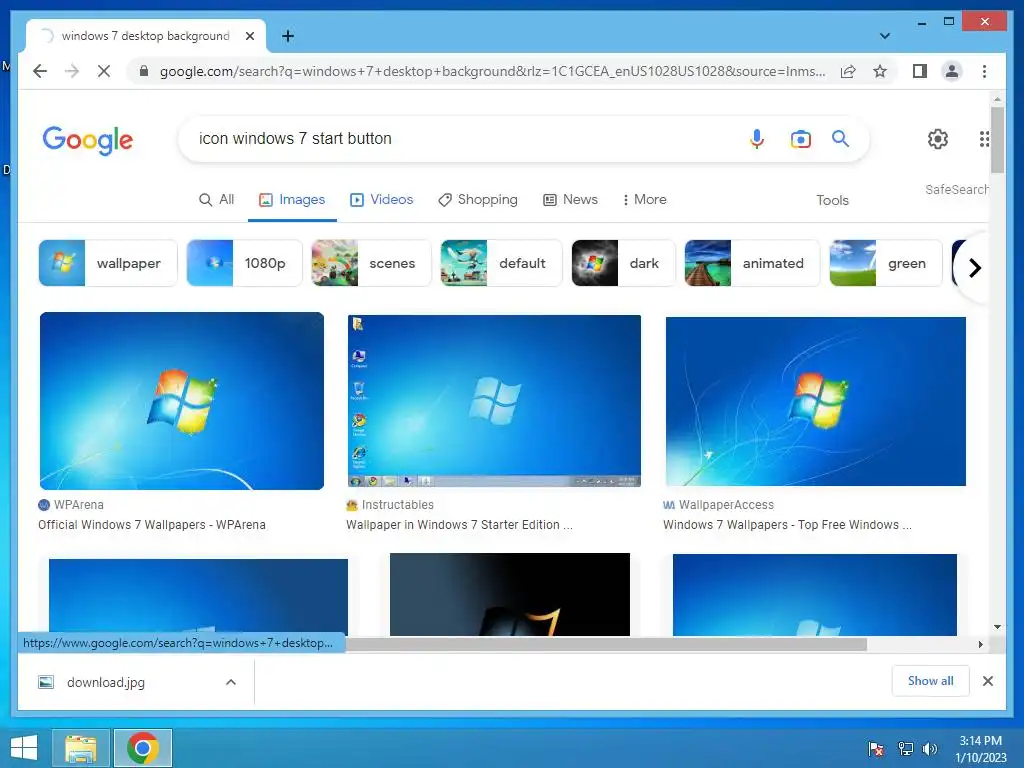1024x768 pixels.
Task: Expand the tab search chevron
Action: click(x=885, y=36)
